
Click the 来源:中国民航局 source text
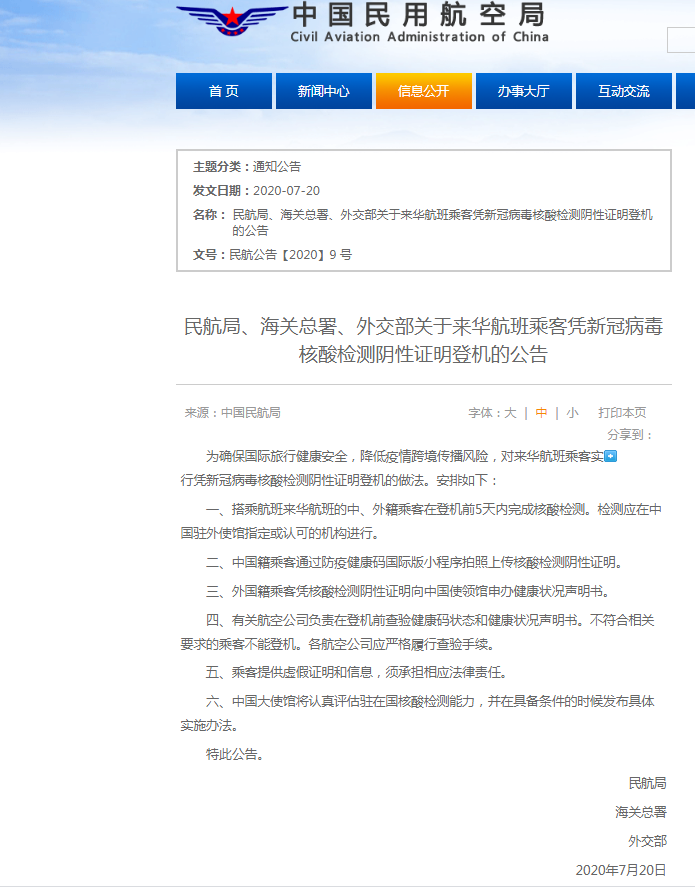[x=232, y=412]
